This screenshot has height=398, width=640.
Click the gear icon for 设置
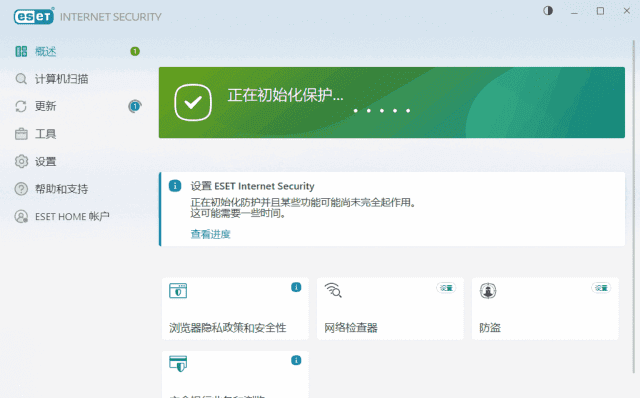click(x=21, y=162)
